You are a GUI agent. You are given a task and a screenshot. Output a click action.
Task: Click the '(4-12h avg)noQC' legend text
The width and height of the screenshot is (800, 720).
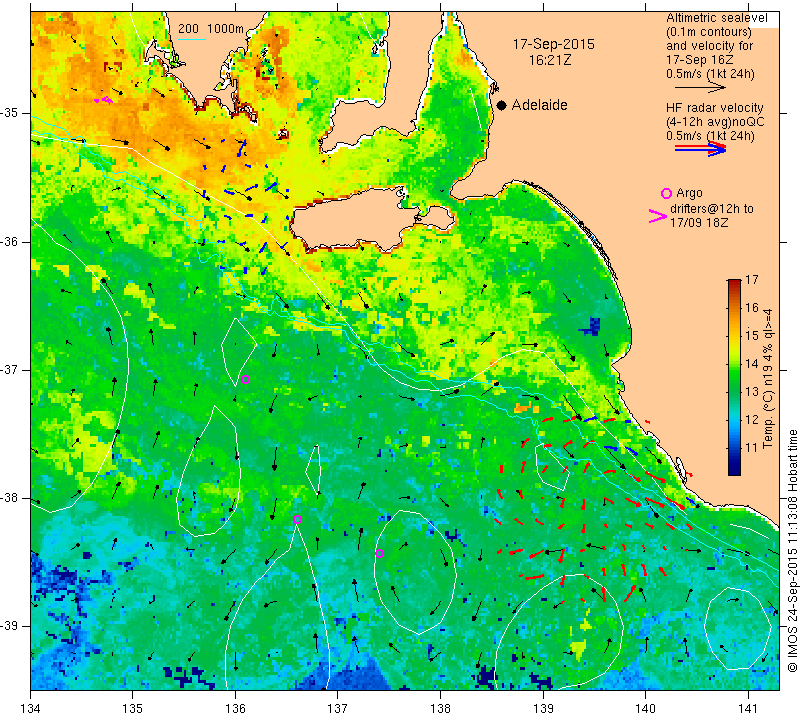[715, 122]
